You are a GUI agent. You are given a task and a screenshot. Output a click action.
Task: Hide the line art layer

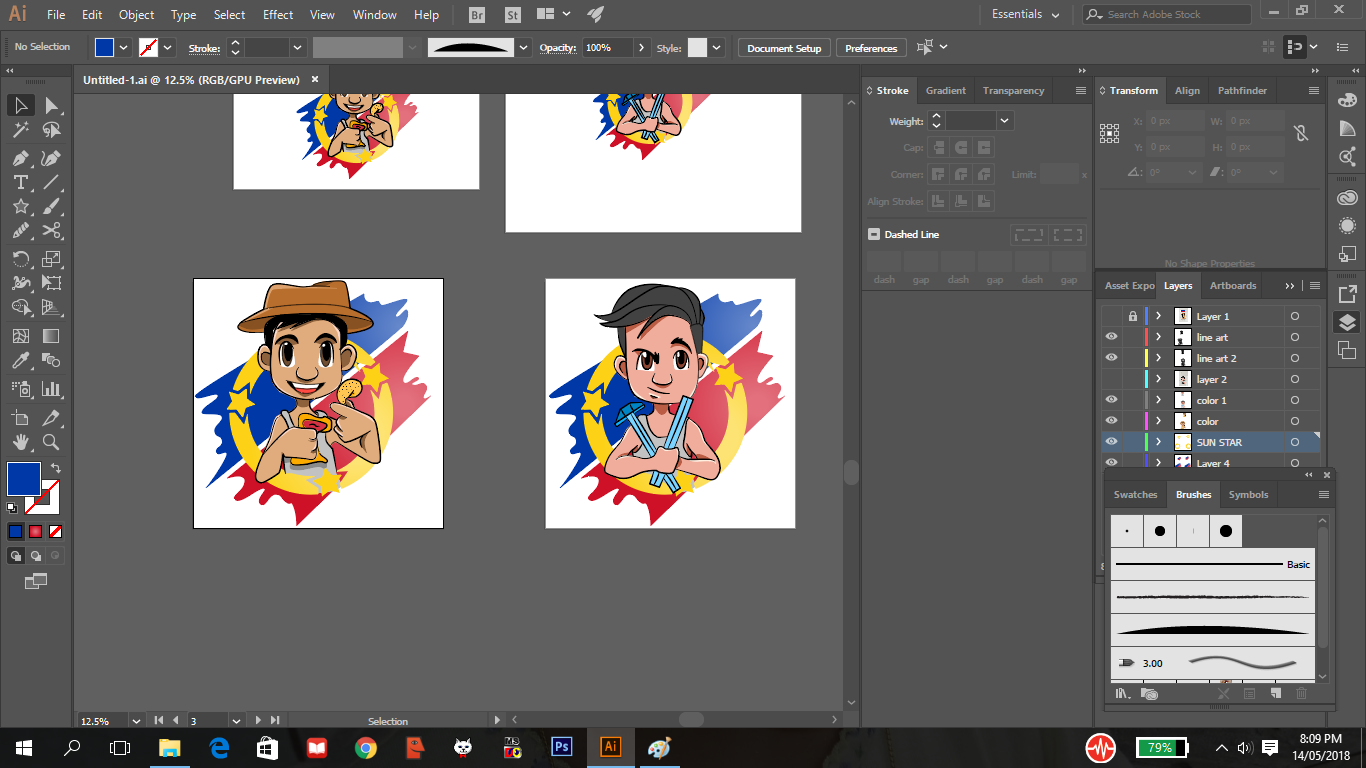coord(1111,337)
